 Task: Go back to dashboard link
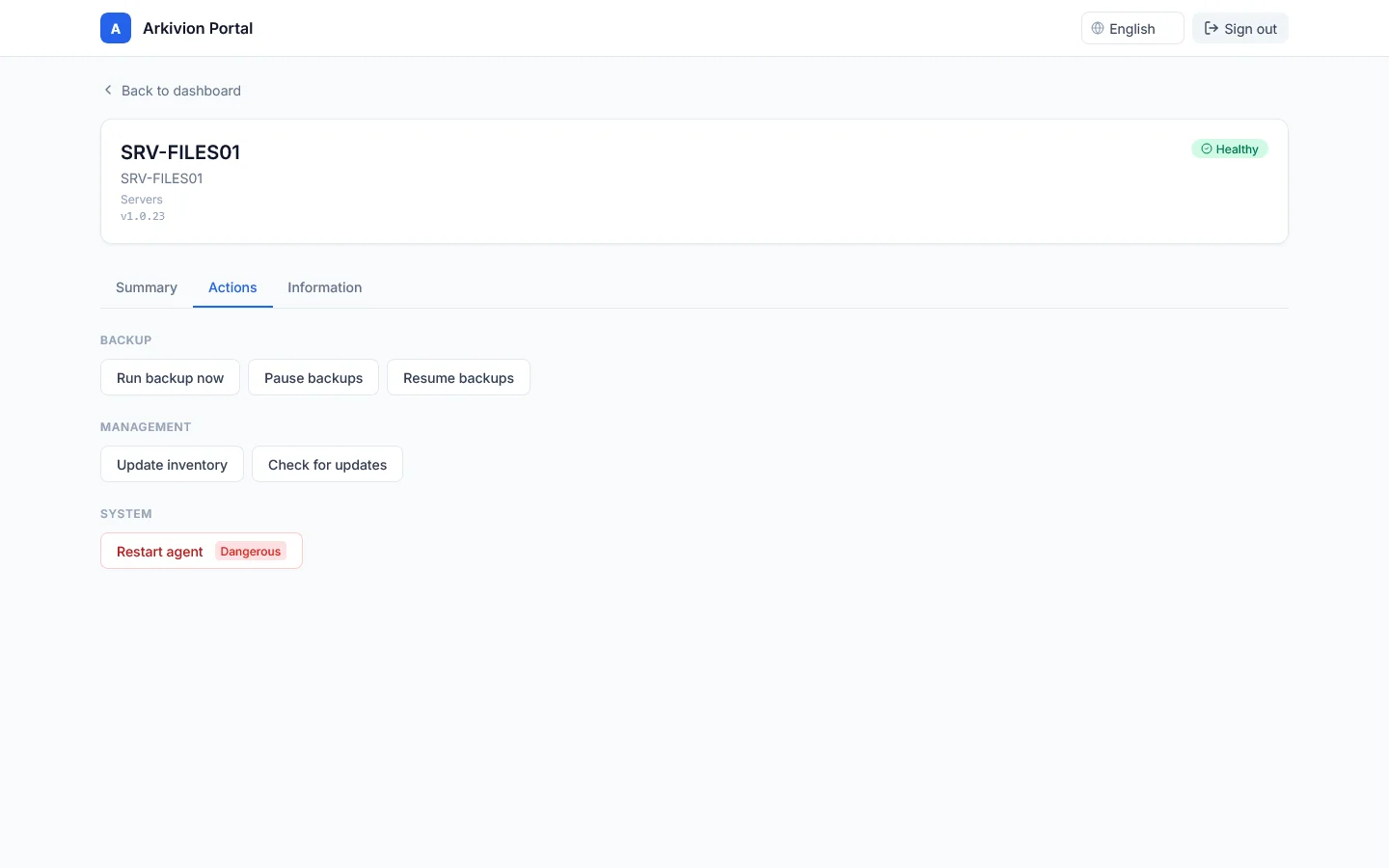(172, 90)
